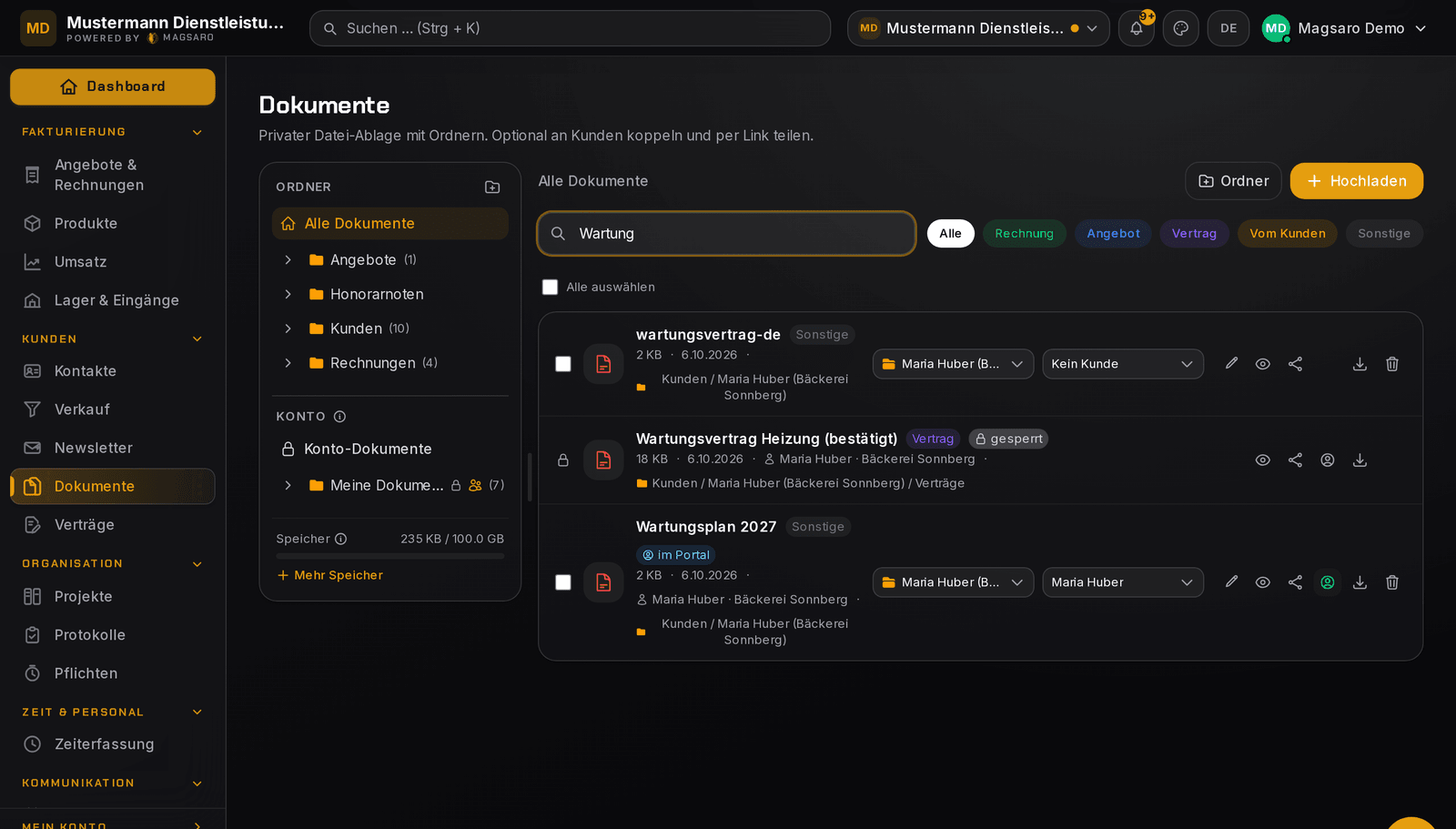Expand the Kunden folder chevron
Screen dimensions: 1456x829
[x=288, y=329]
